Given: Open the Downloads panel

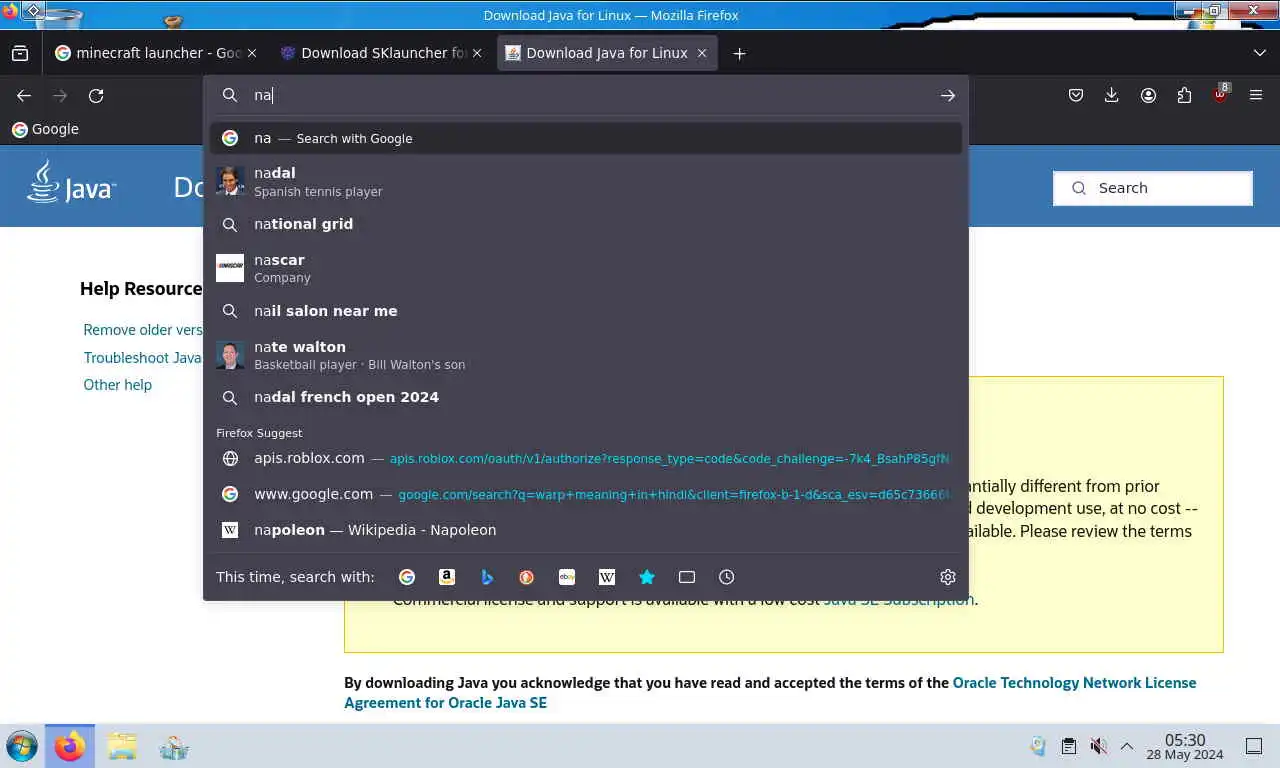Looking at the screenshot, I should (1112, 95).
